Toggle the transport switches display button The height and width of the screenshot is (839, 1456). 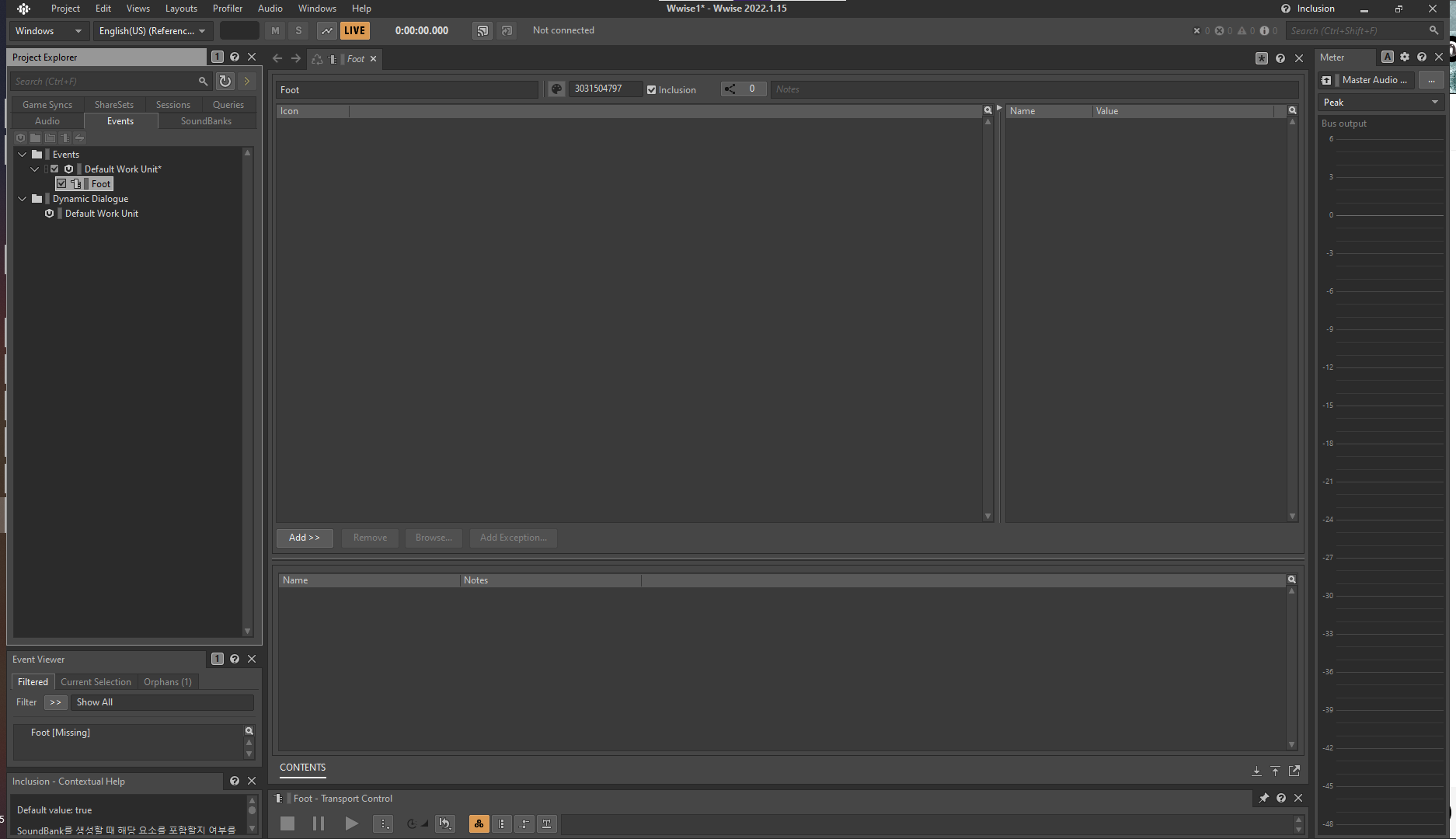(502, 823)
